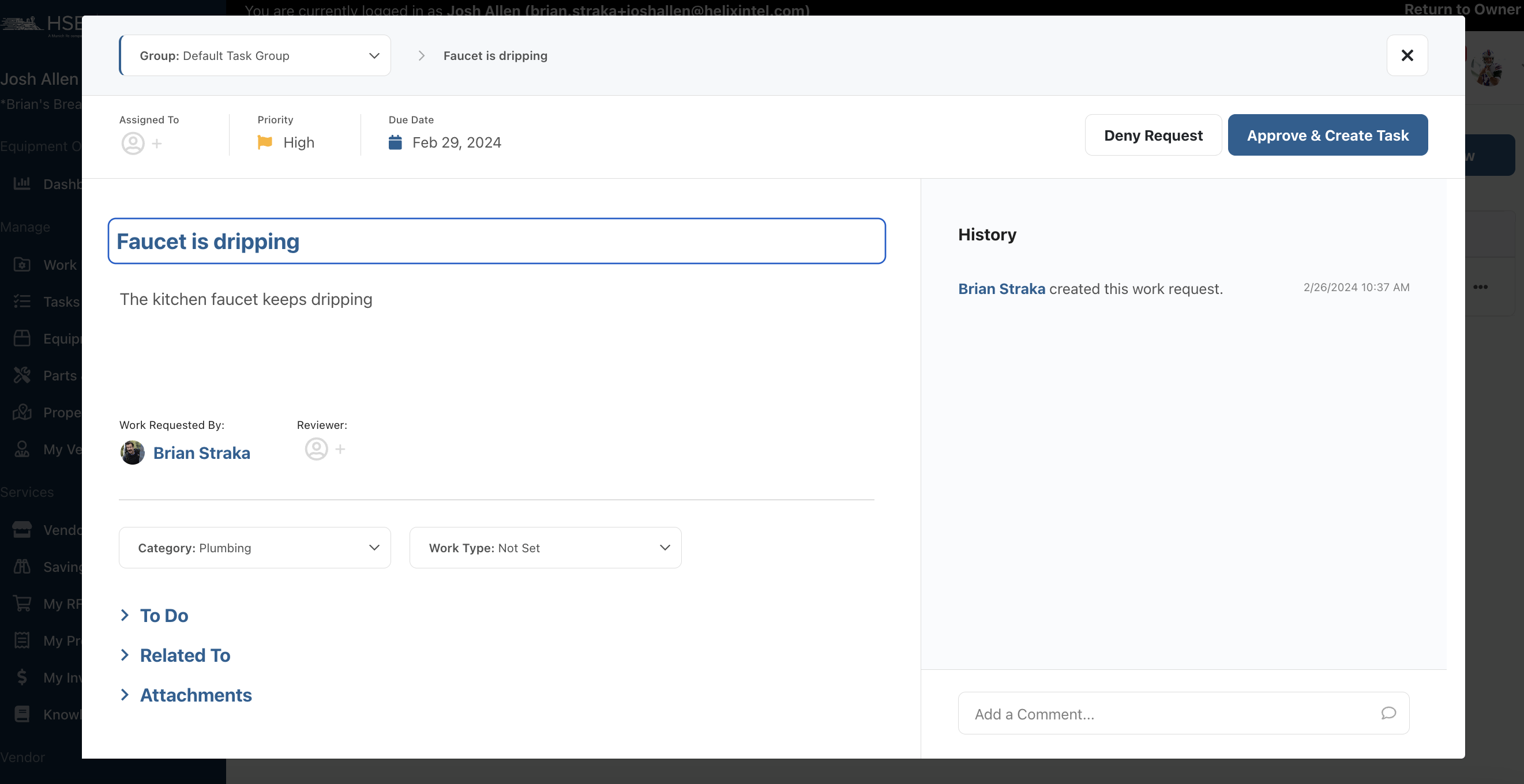The width and height of the screenshot is (1524, 784).
Task: Click the Faucet is dripping title field
Action: click(496, 240)
